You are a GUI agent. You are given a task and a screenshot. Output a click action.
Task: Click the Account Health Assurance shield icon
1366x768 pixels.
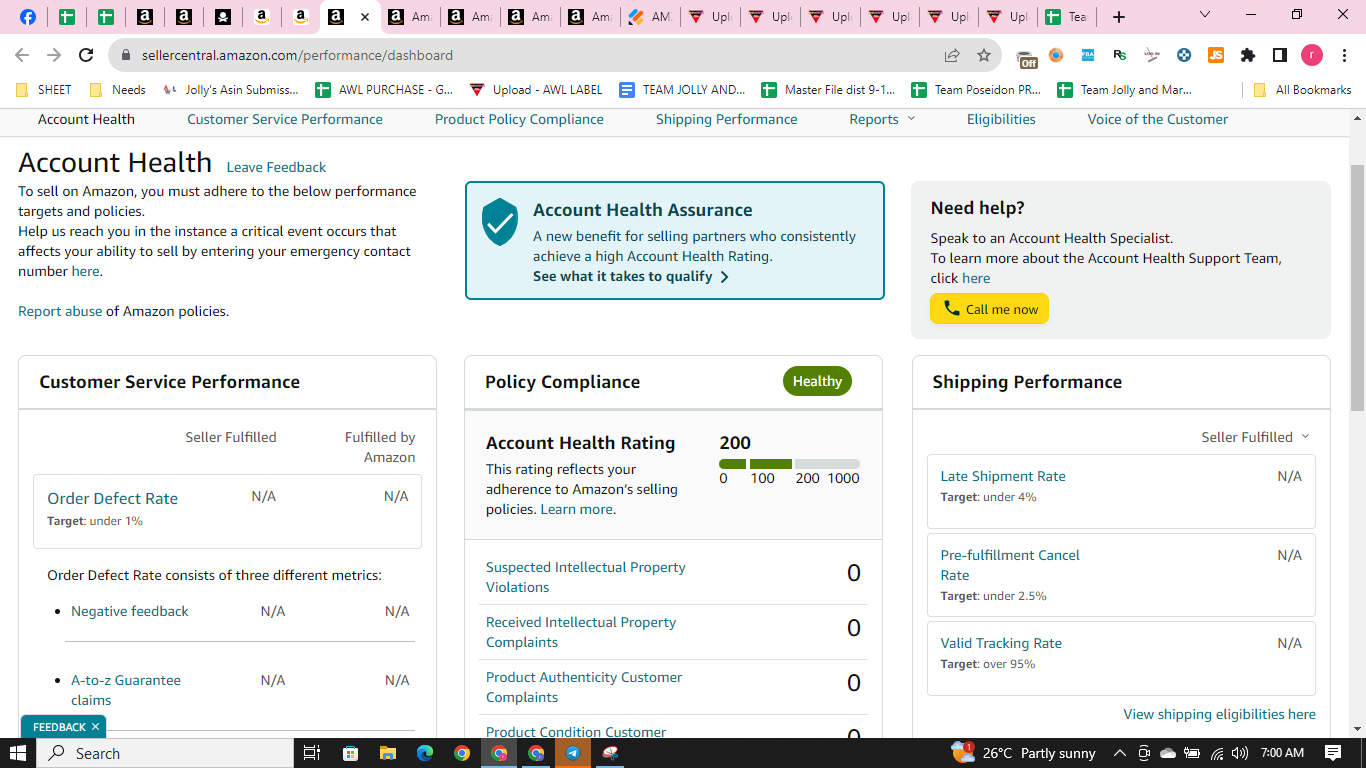[x=500, y=222]
